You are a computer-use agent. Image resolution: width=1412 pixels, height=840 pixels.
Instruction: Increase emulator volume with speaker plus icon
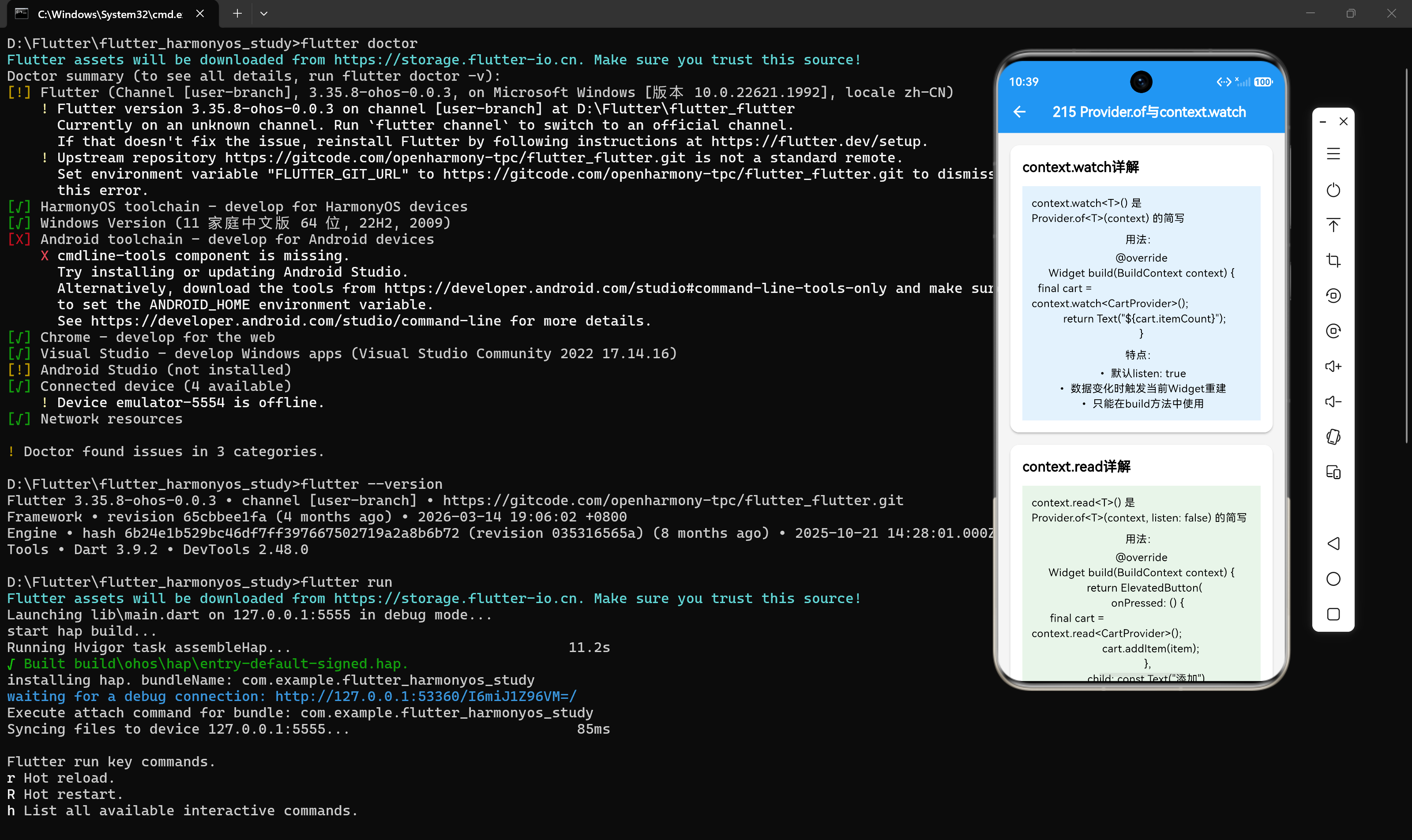tap(1333, 366)
